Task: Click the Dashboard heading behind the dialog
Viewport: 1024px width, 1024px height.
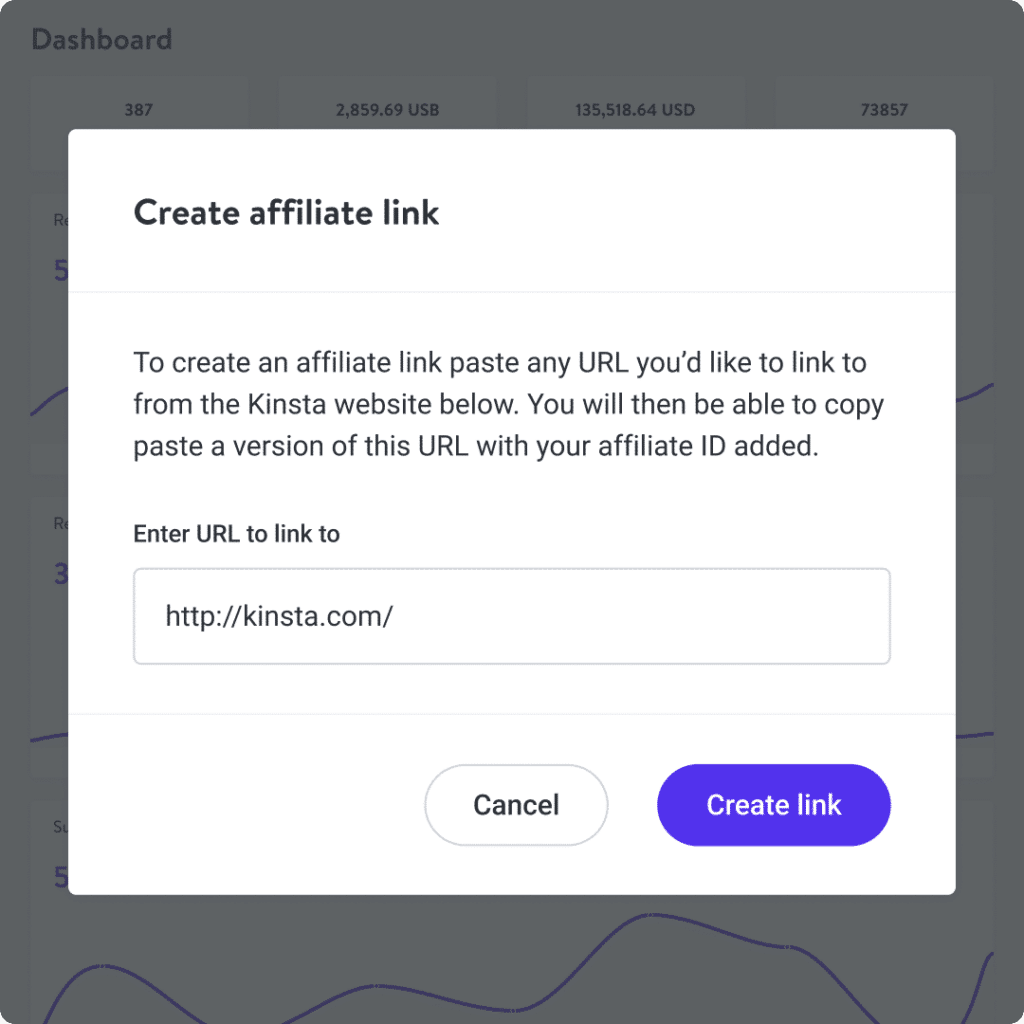Action: (x=102, y=40)
